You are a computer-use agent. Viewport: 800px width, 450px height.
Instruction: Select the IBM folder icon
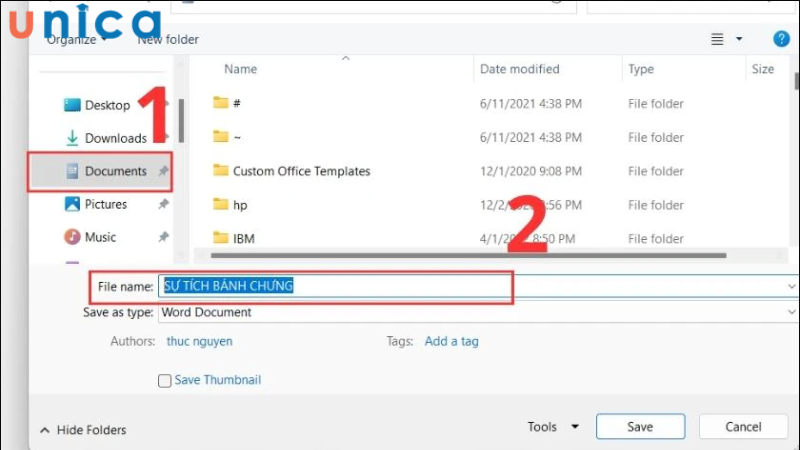click(220, 238)
